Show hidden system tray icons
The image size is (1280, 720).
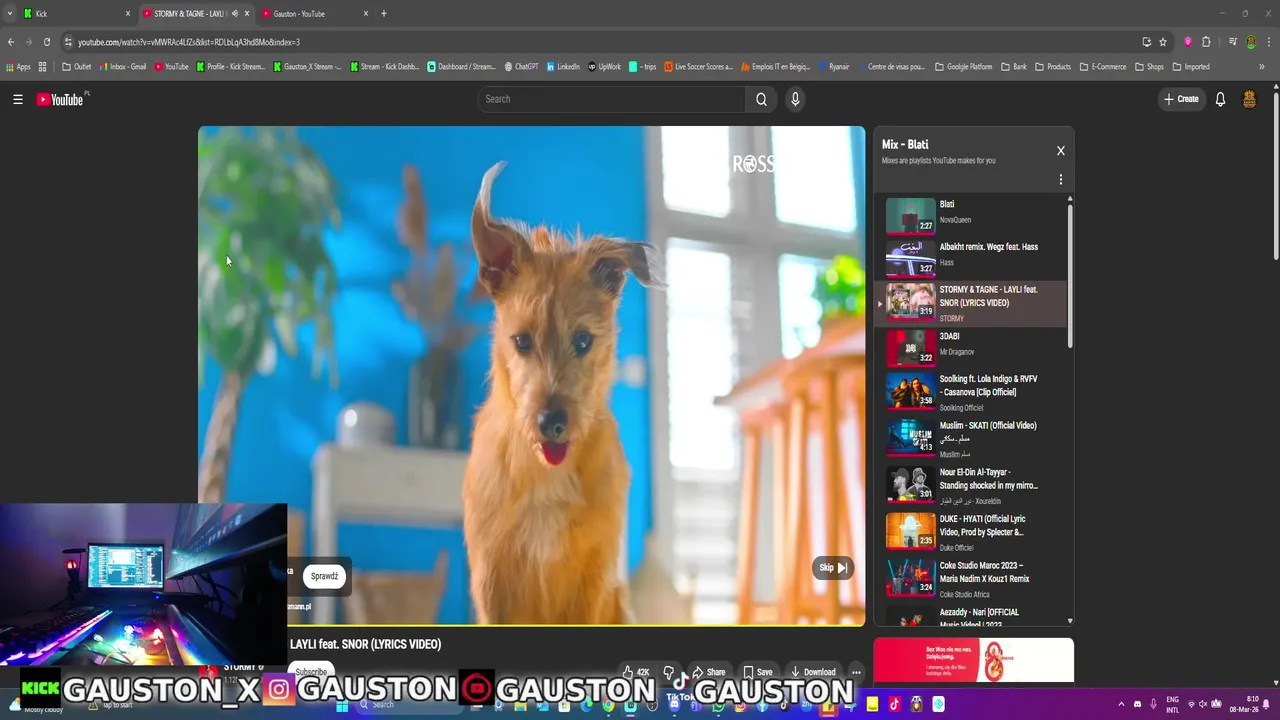(x=1121, y=704)
